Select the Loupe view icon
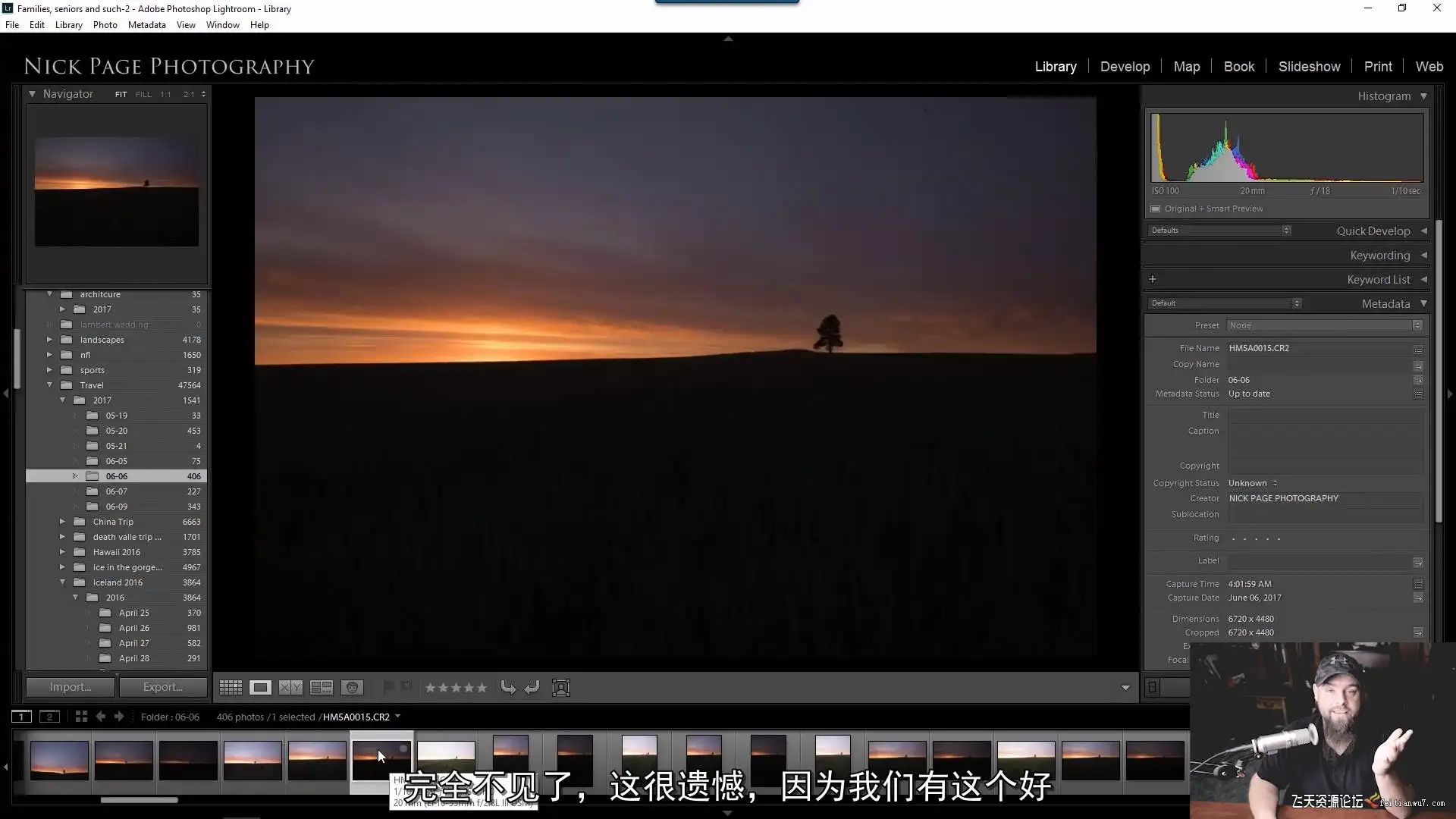 click(x=260, y=688)
